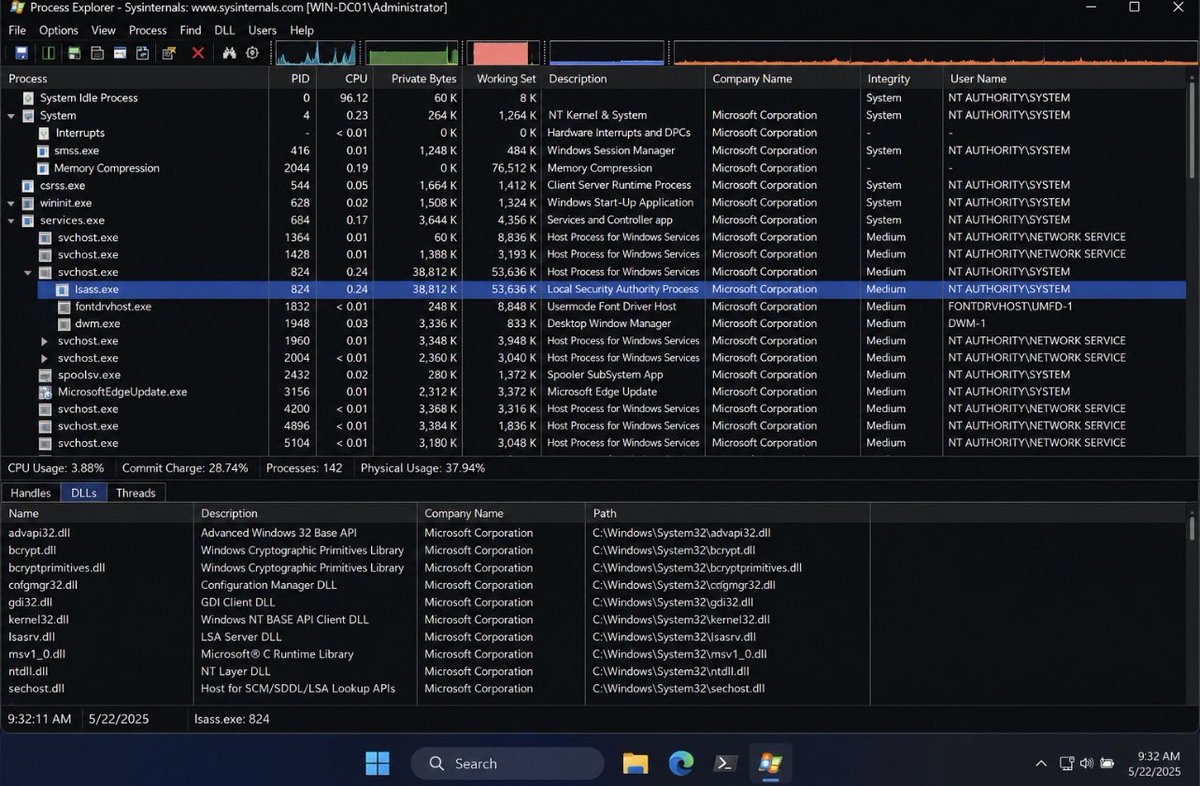Viewport: 1200px width, 786px height.
Task: Show hidden tray icons chevron
Action: pyautogui.click(x=1041, y=764)
